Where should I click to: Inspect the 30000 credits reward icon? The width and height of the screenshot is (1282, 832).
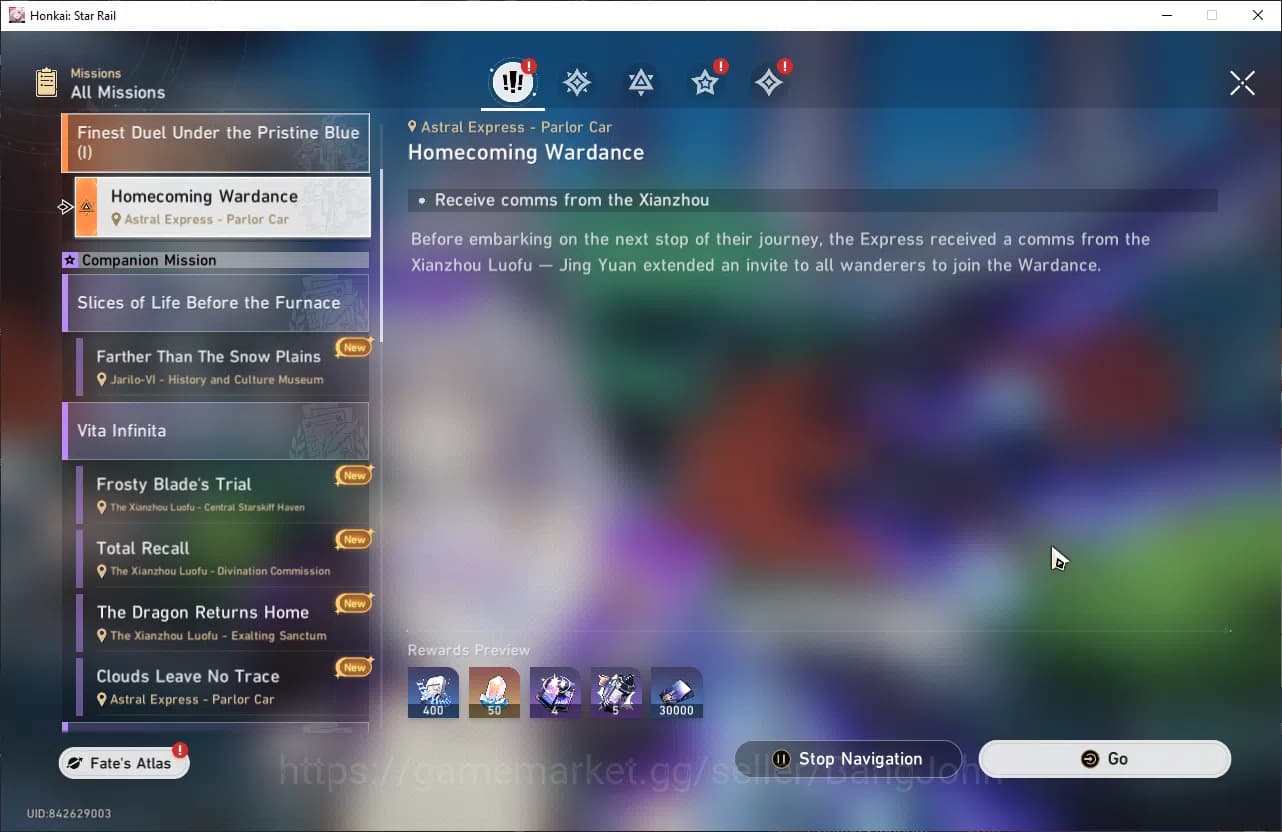(x=677, y=692)
